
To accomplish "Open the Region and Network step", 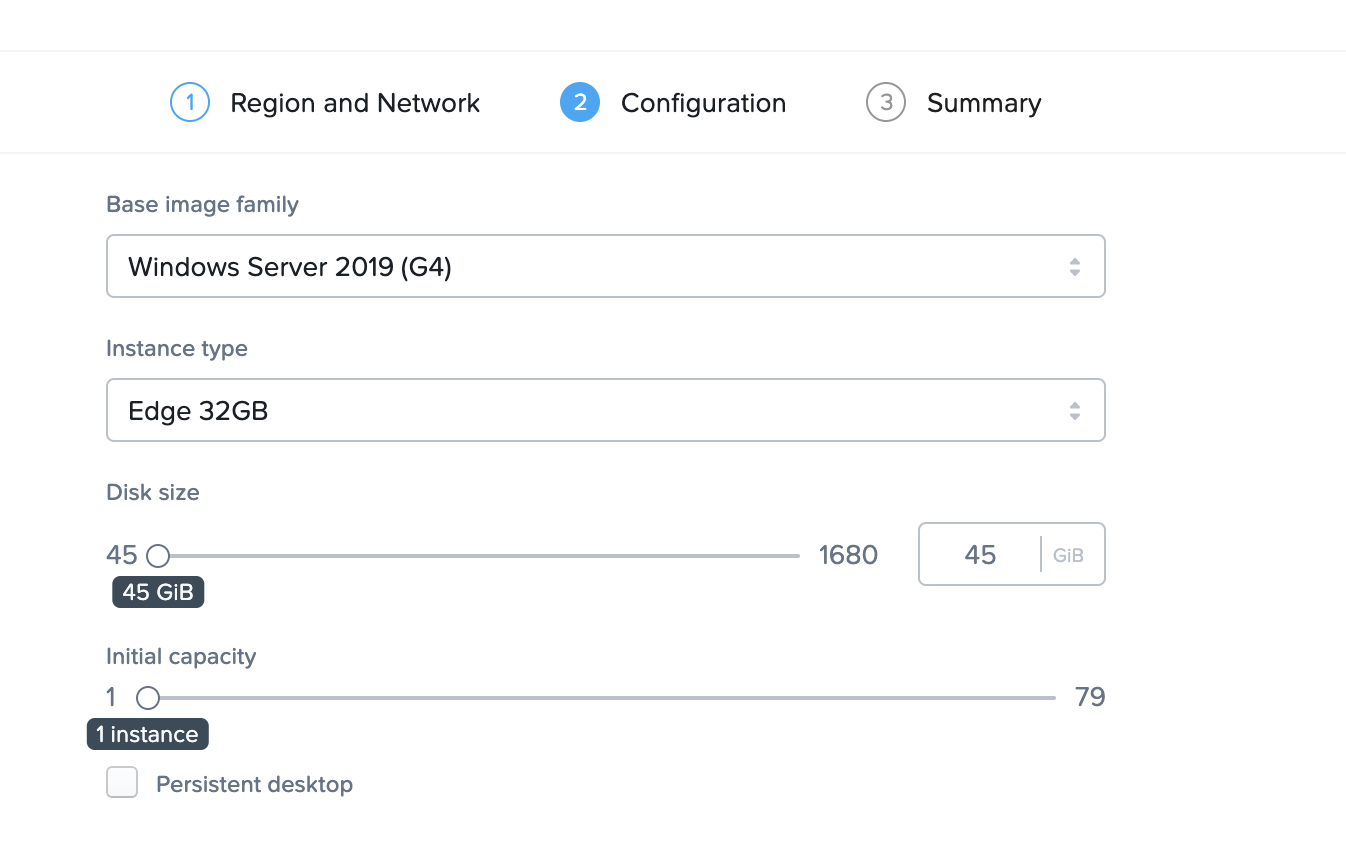I will (355, 103).
